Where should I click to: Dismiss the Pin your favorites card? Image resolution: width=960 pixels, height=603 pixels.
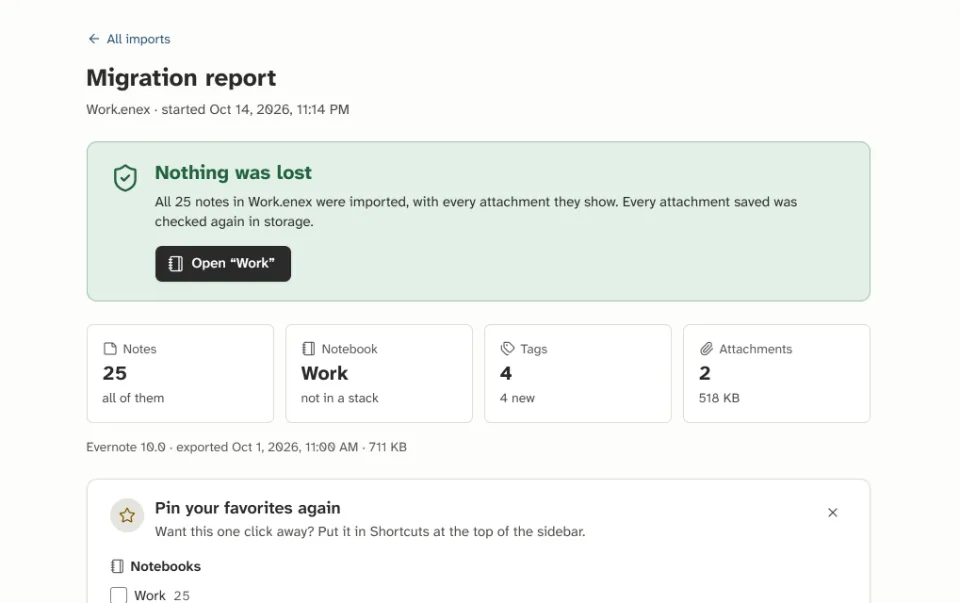click(833, 513)
